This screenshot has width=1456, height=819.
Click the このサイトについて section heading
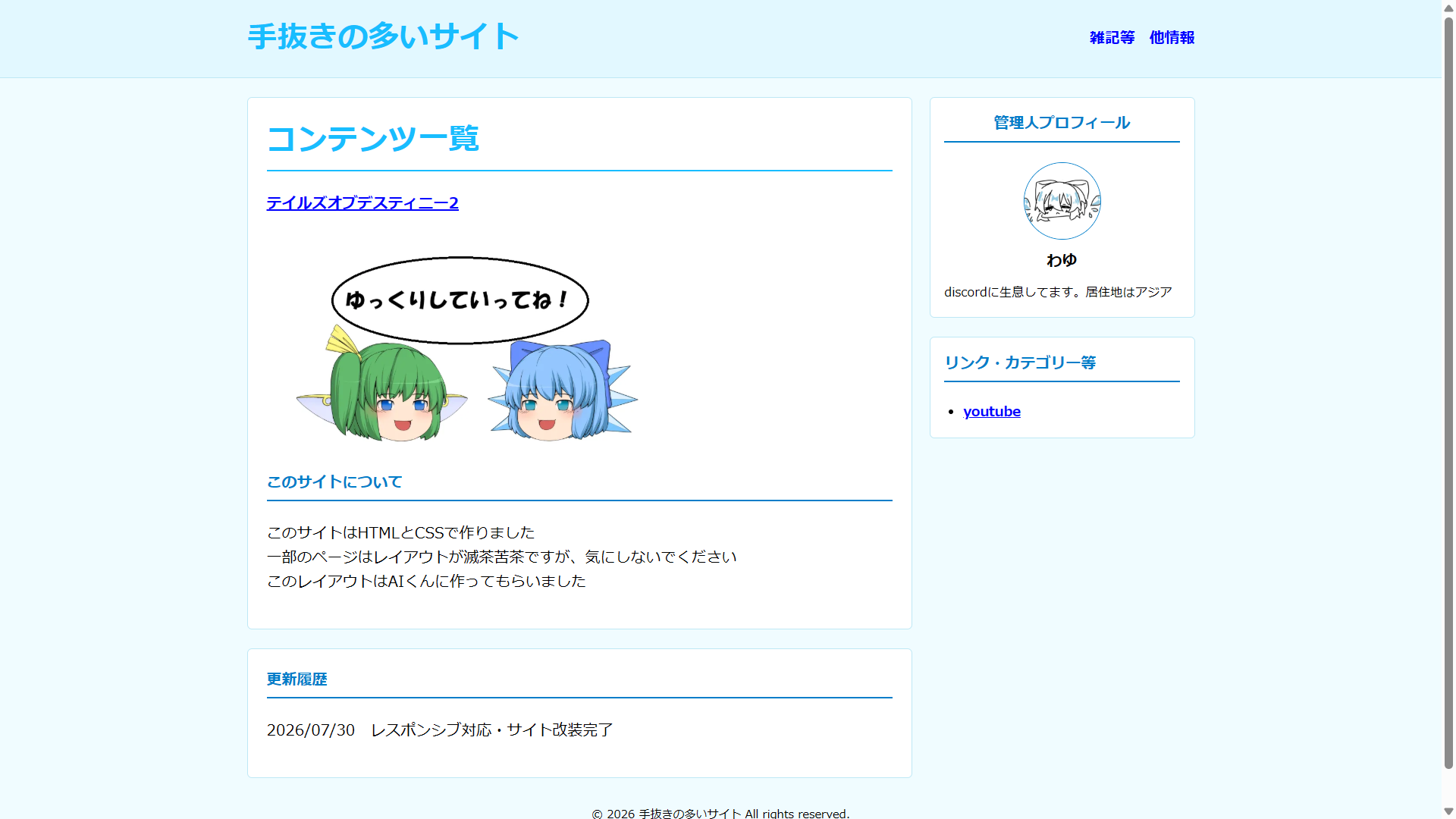point(334,482)
